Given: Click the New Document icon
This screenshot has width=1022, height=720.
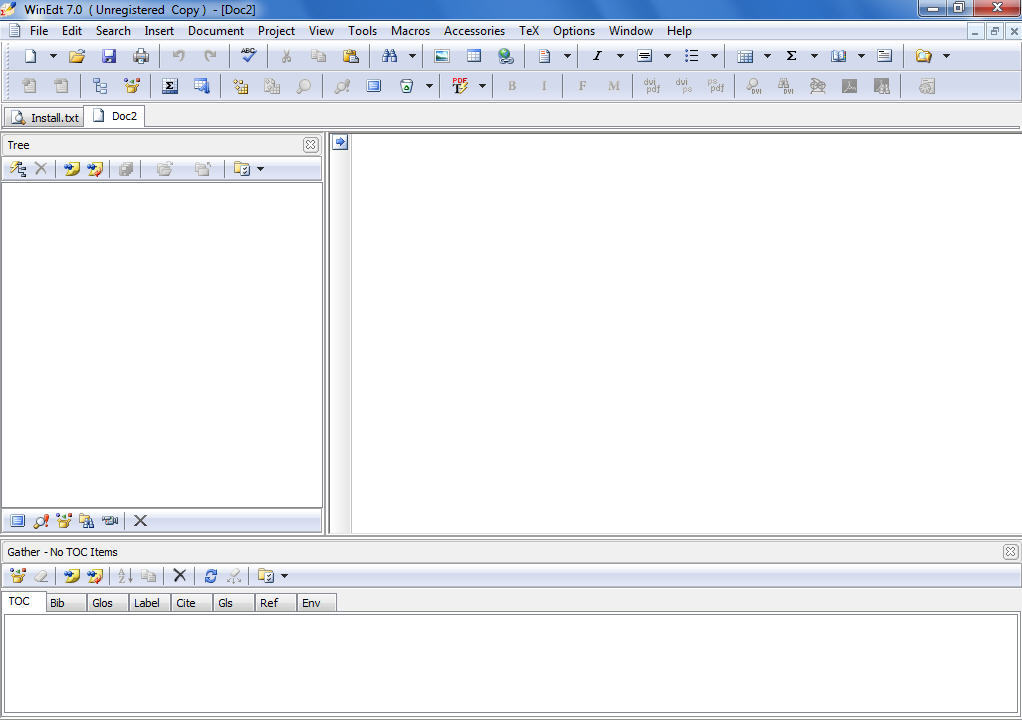Looking at the screenshot, I should click(x=30, y=56).
